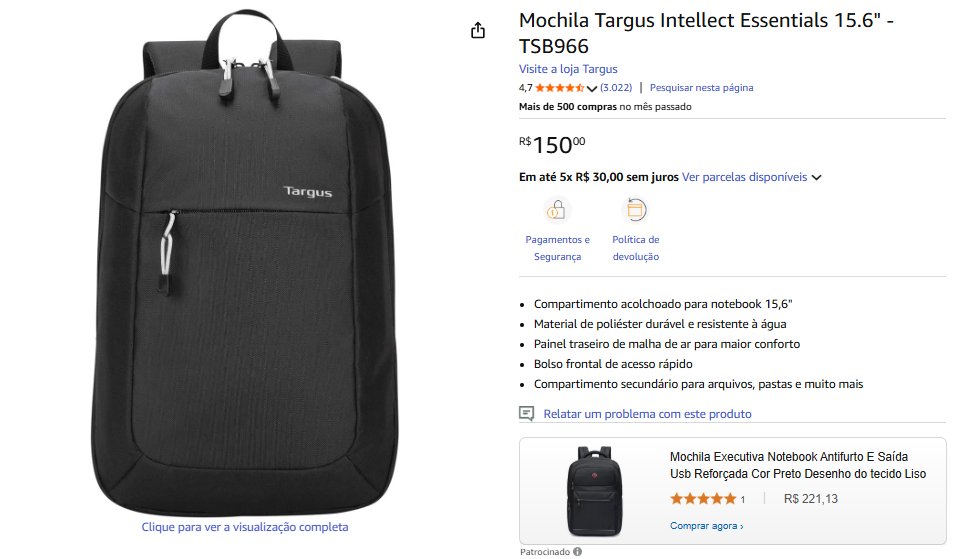
Task: Click Relatar um problema com este produto
Action: [647, 414]
